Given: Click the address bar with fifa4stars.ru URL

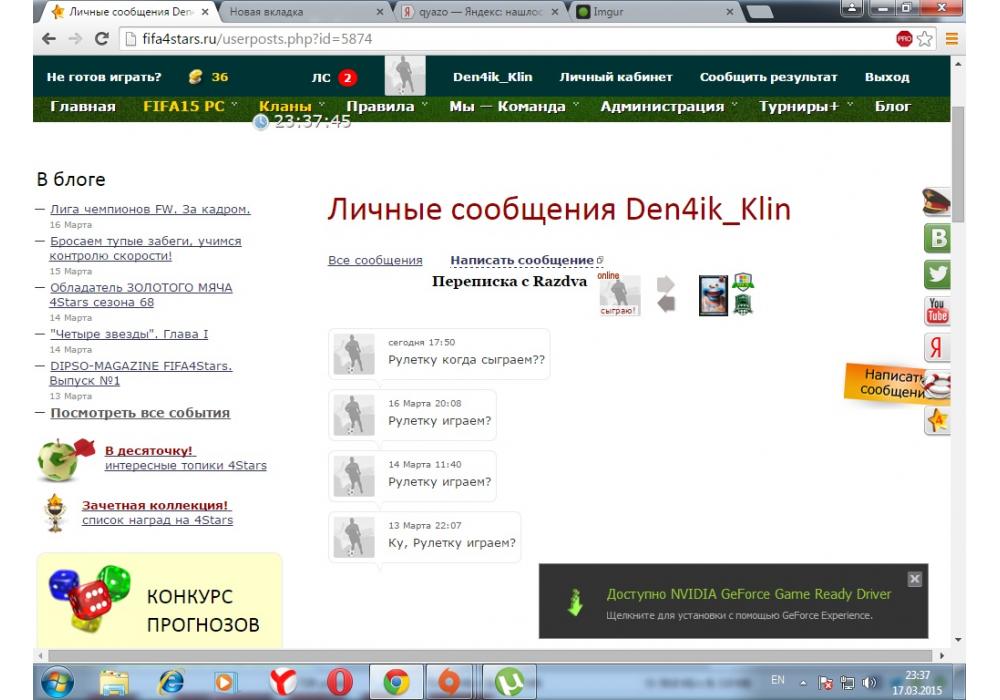Looking at the screenshot, I should [x=500, y=39].
